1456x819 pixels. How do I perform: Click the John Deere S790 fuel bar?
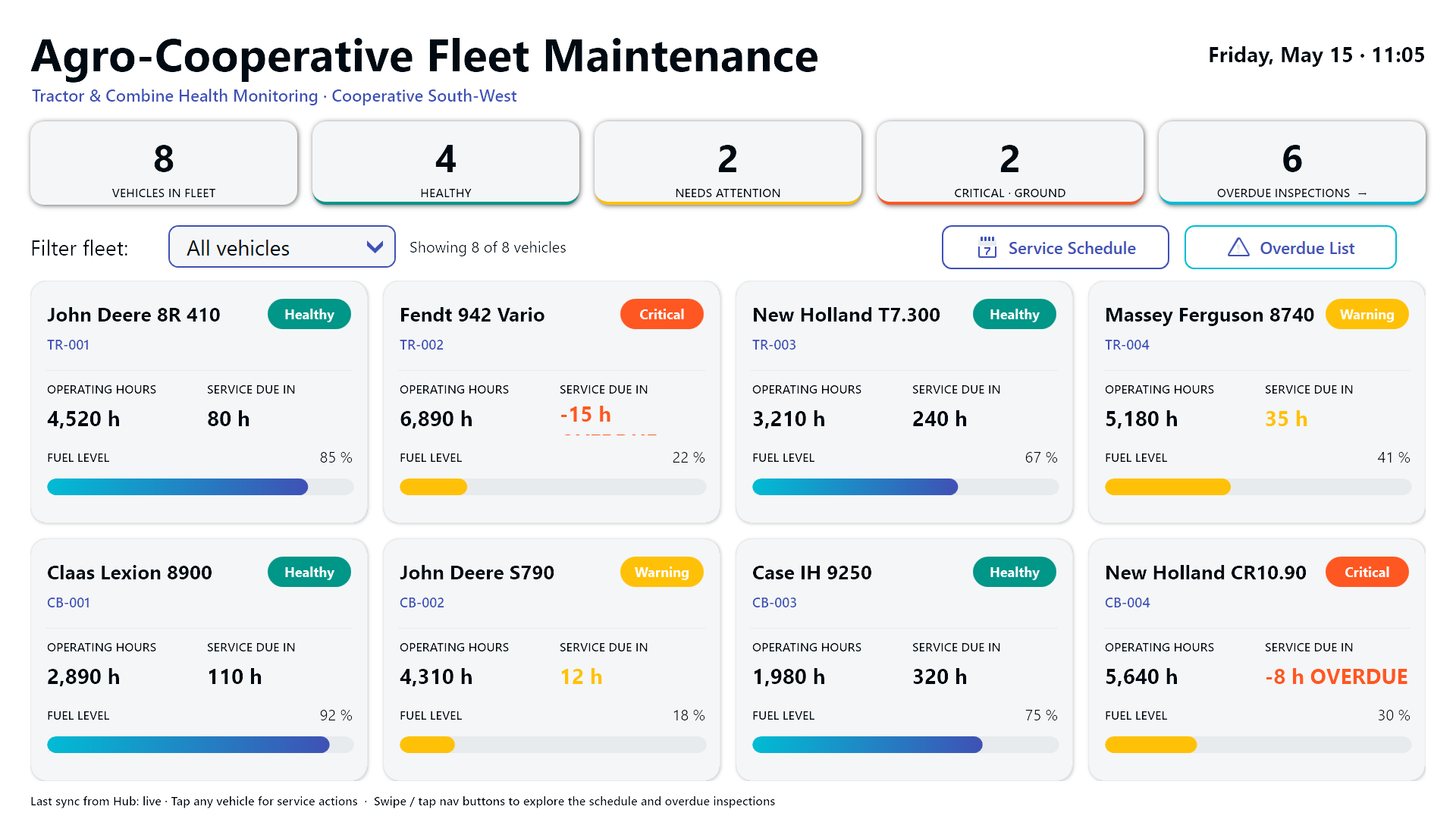(x=553, y=745)
